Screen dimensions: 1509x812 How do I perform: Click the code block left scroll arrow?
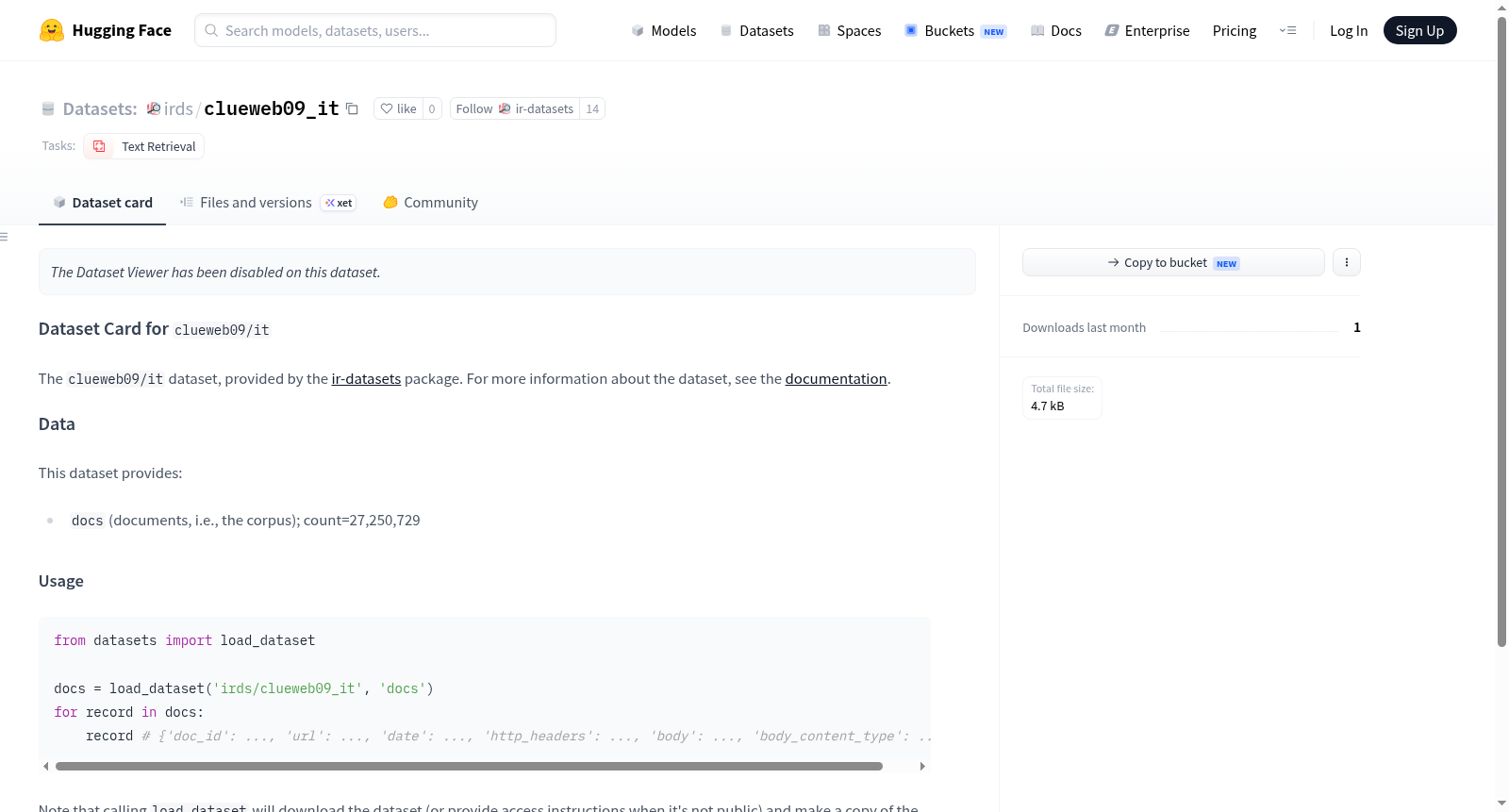pyautogui.click(x=45, y=767)
